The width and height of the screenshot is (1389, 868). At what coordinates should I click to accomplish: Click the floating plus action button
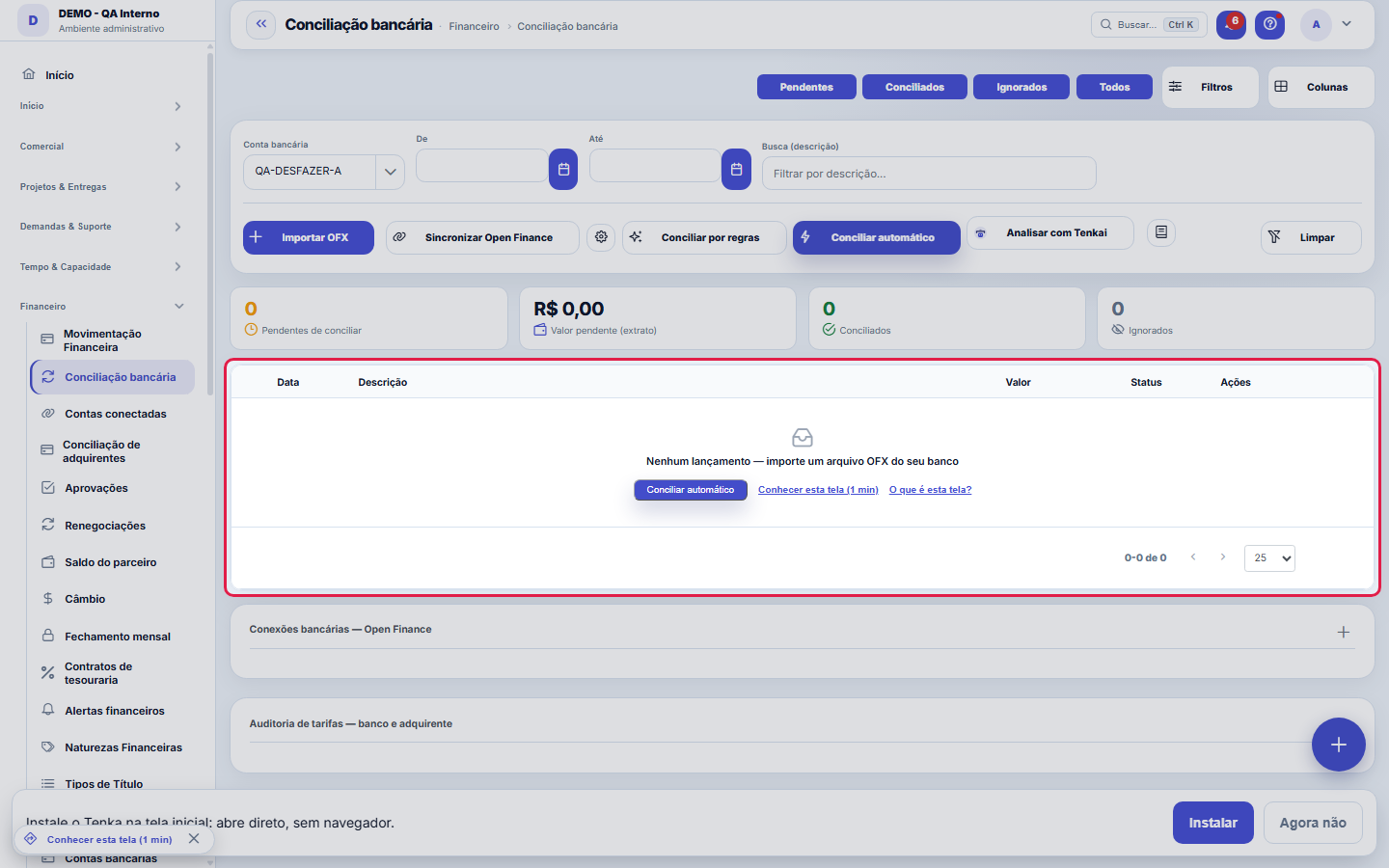point(1338,745)
